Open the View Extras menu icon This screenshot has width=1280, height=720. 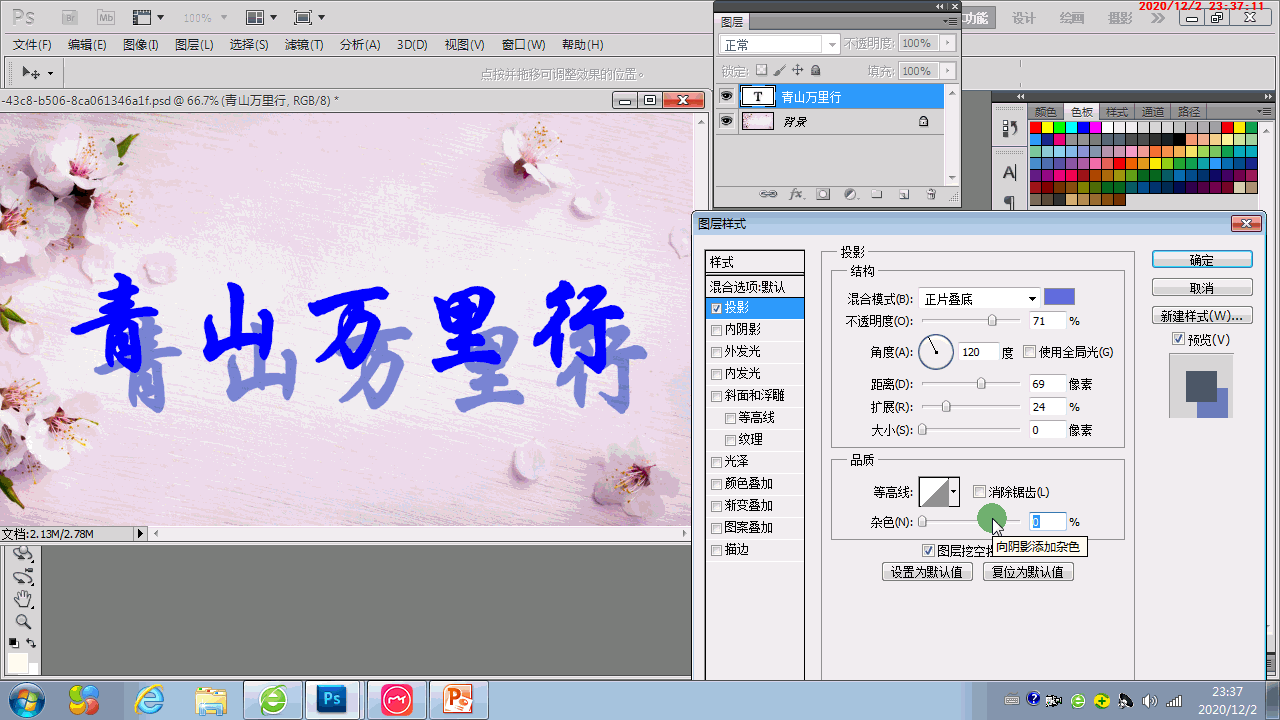[x=148, y=18]
